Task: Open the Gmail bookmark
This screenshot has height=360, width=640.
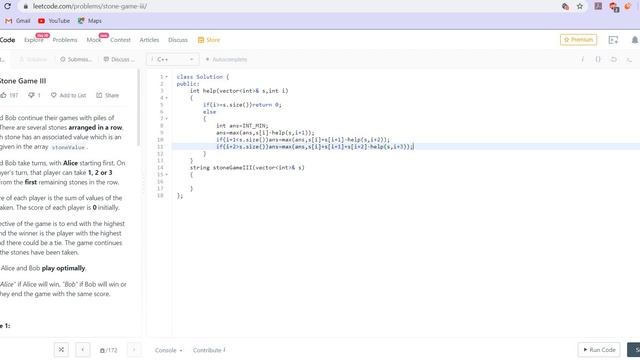Action: point(18,20)
